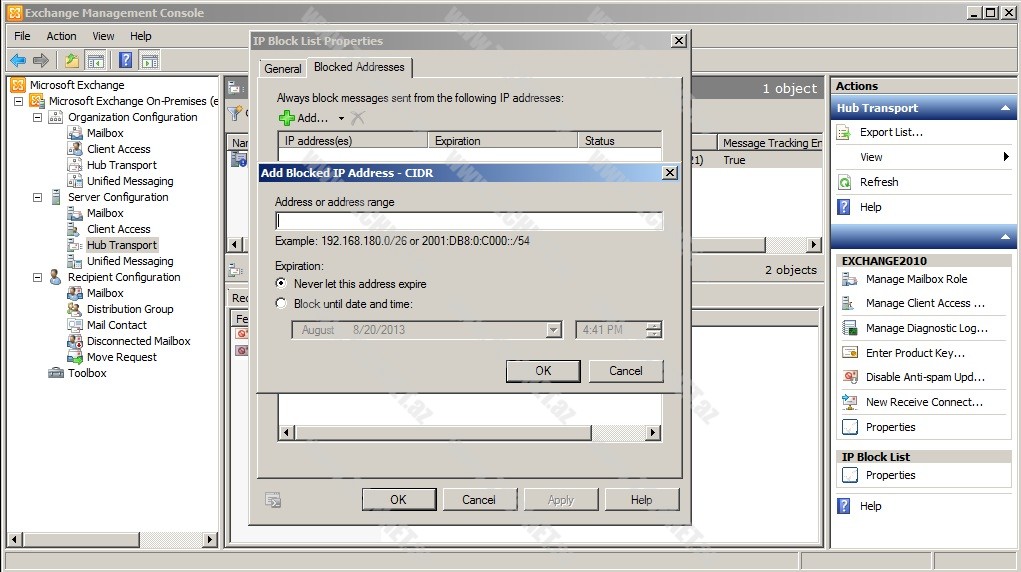Open New Receive Connector wizard icon
This screenshot has width=1021, height=572.
[x=850, y=402]
